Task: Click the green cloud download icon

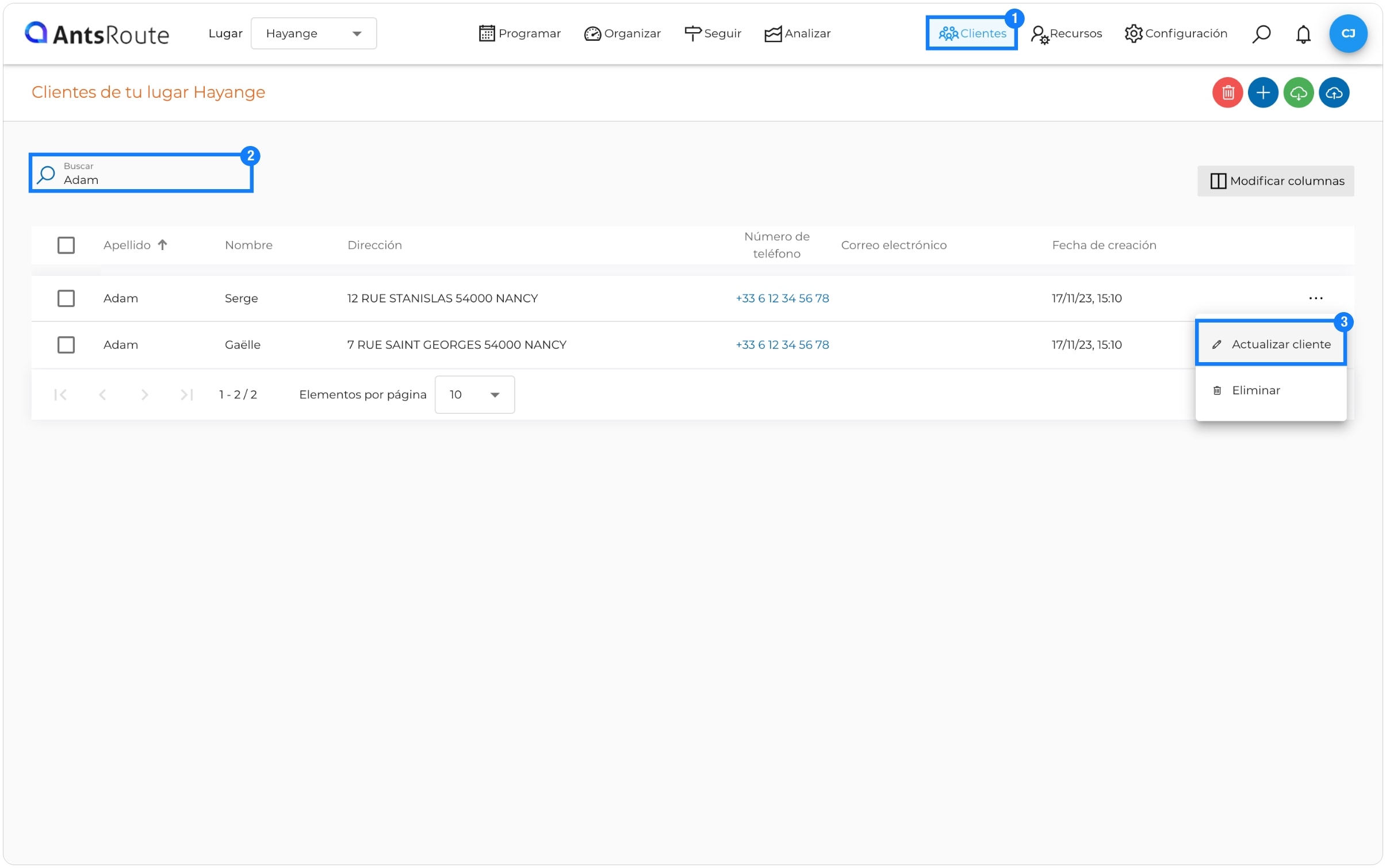Action: click(1298, 93)
